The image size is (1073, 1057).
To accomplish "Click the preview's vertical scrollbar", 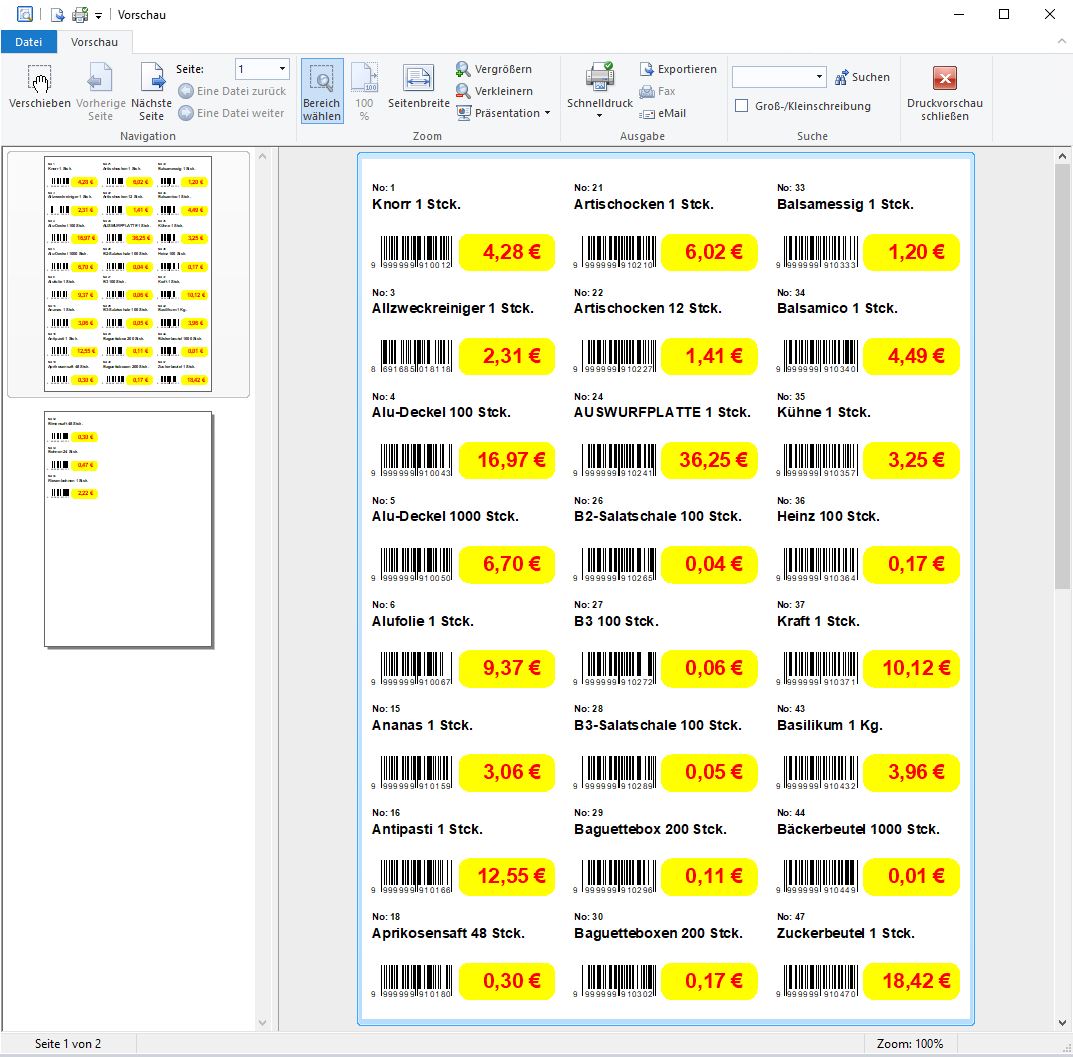I will point(1062,600).
